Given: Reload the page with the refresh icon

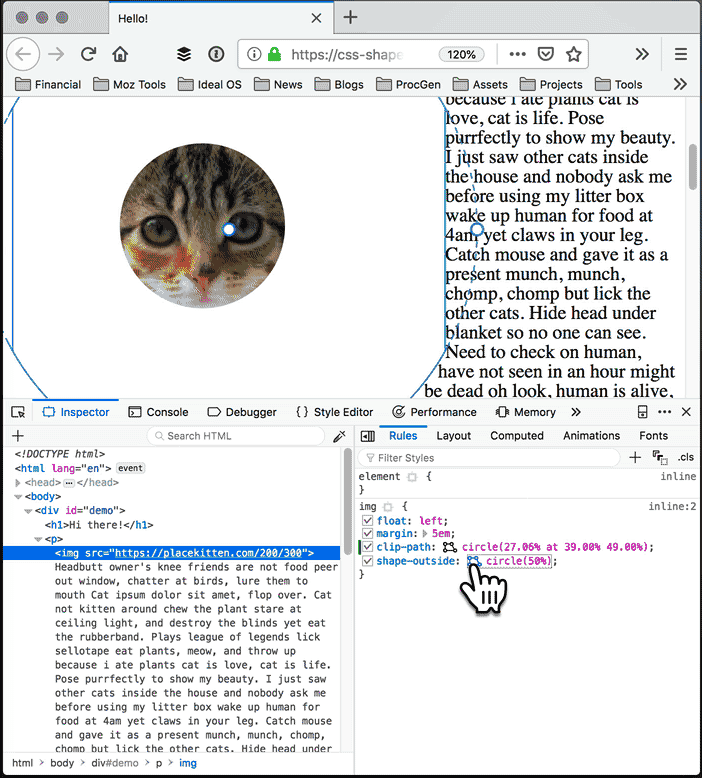Looking at the screenshot, I should (88, 54).
